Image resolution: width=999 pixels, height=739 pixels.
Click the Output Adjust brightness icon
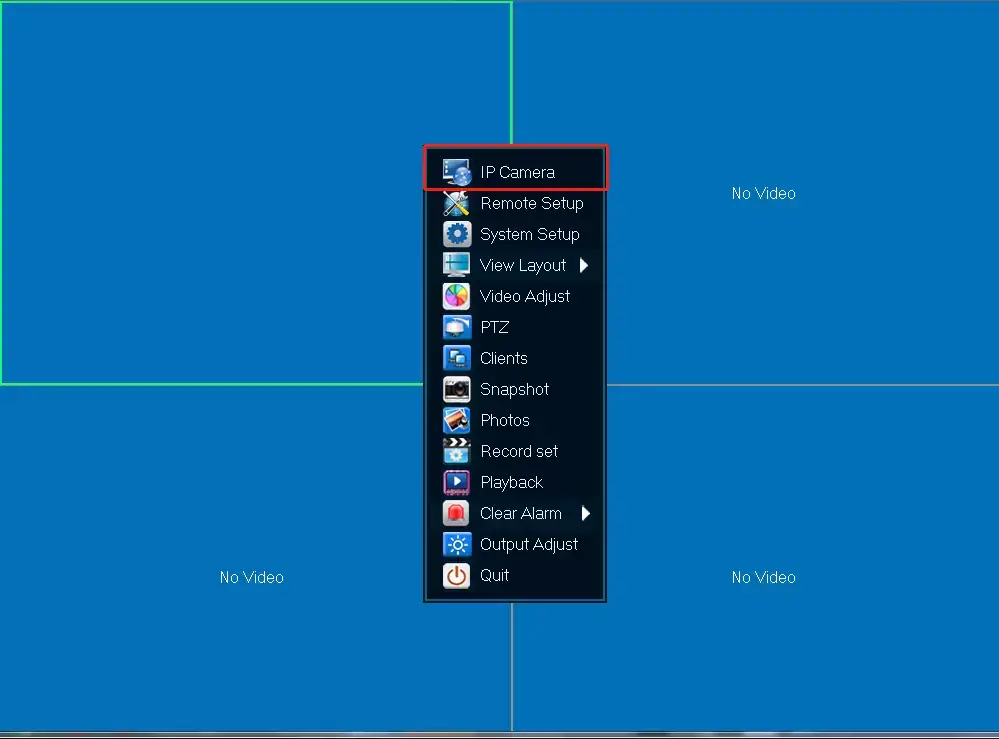point(457,544)
